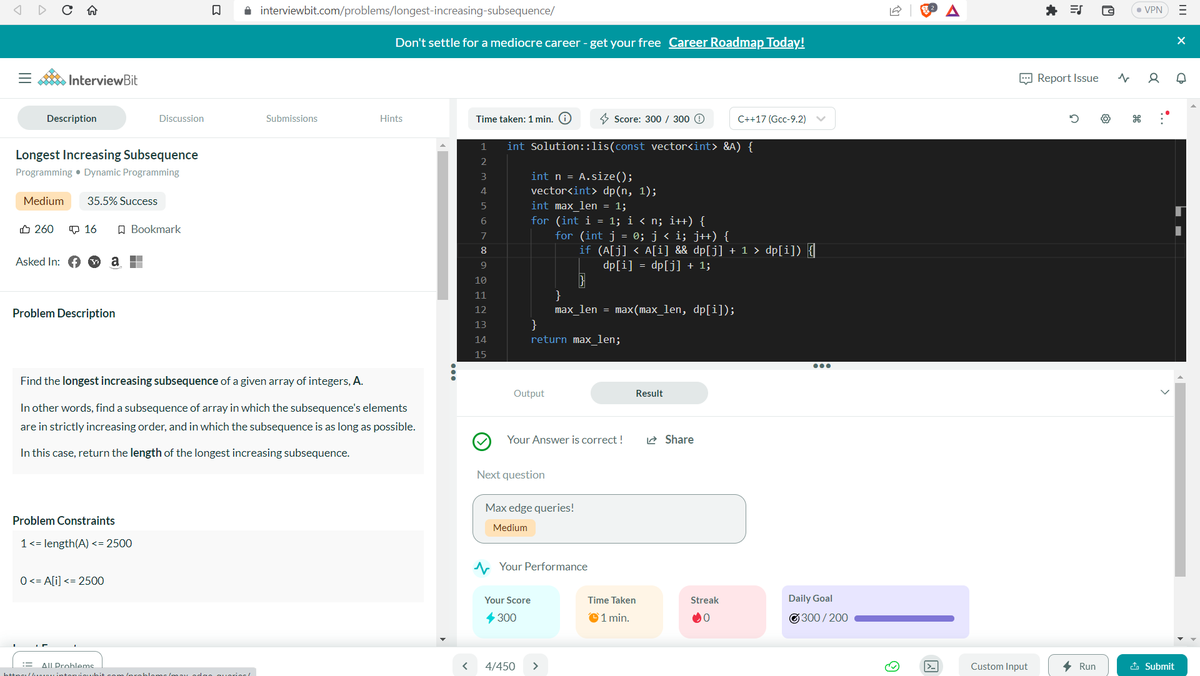This screenshot has height=676, width=1200.
Task: Go to the InterviewBit home logo
Action: coord(88,80)
